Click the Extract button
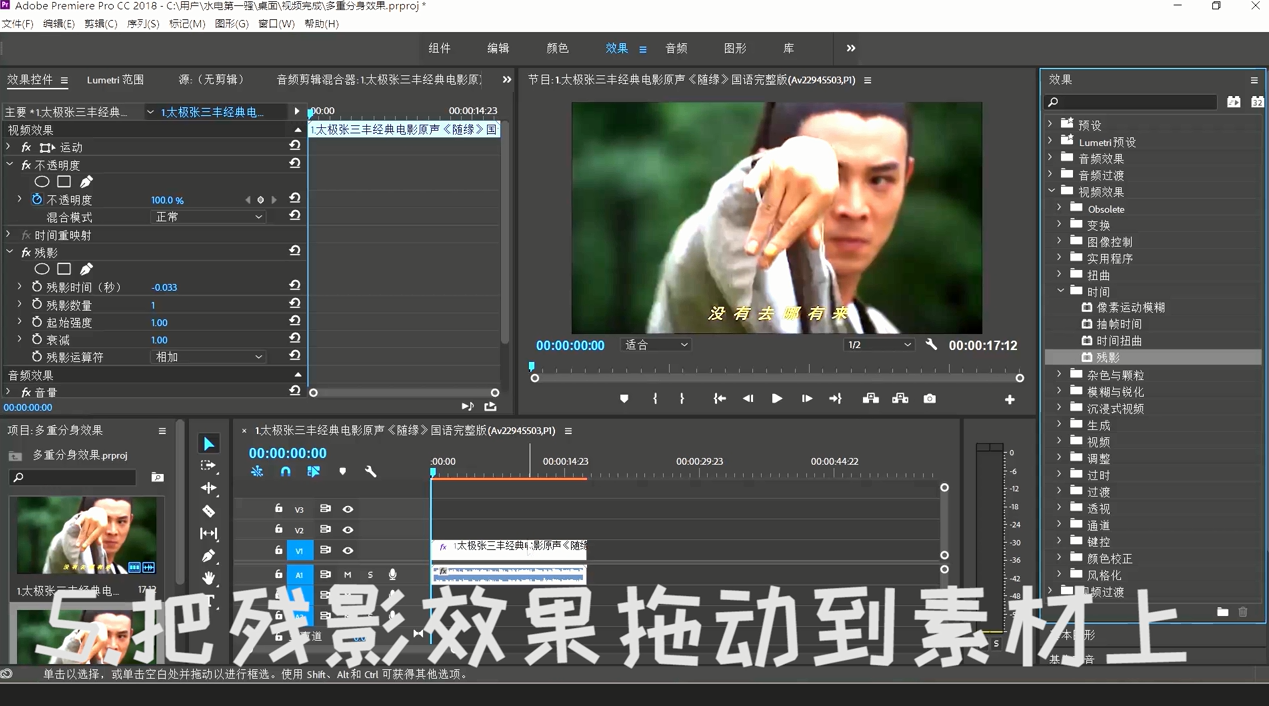 [x=900, y=399]
